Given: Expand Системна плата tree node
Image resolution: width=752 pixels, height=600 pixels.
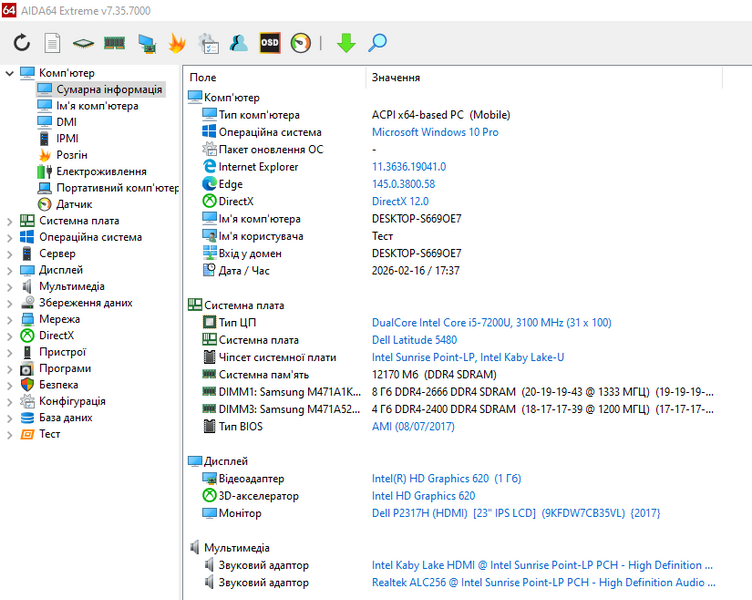Looking at the screenshot, I should pyautogui.click(x=9, y=222).
